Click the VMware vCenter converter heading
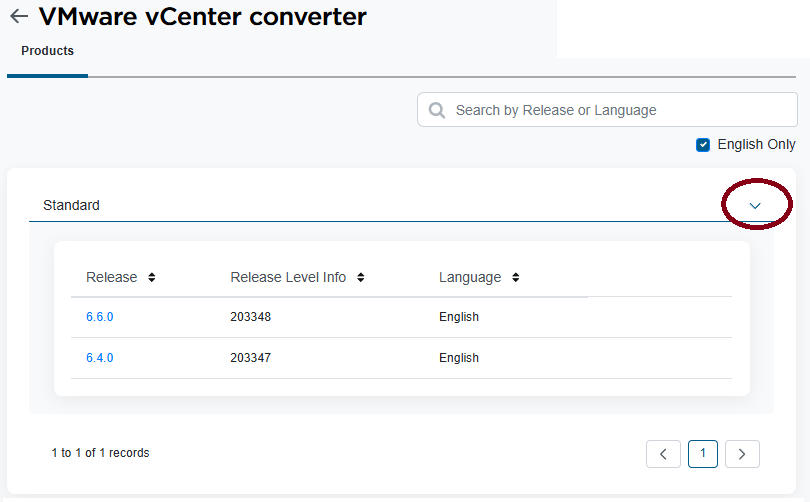Screen dimensions: 810x502 coord(202,17)
